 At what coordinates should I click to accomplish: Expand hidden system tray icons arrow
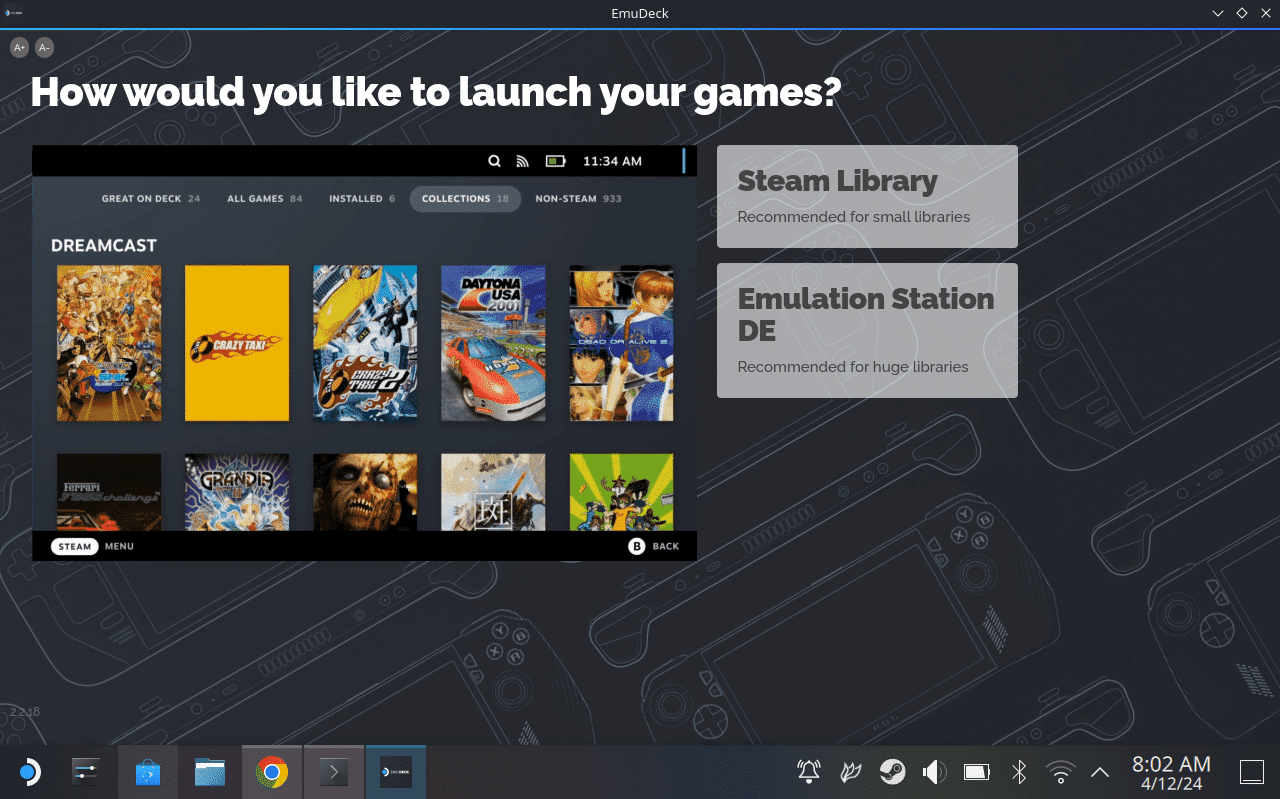coord(1100,772)
